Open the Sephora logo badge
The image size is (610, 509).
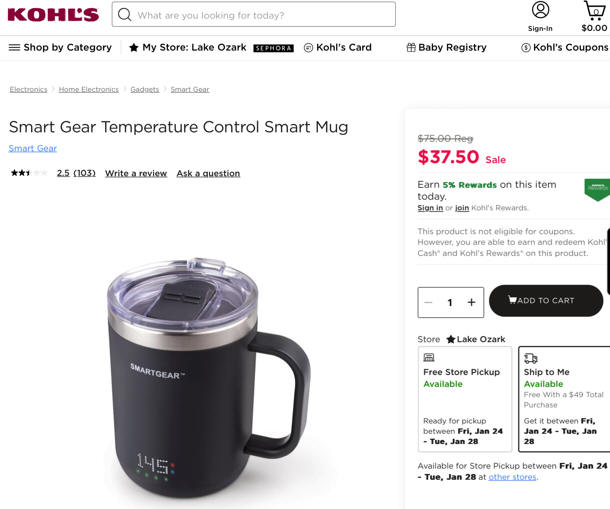[x=273, y=48]
